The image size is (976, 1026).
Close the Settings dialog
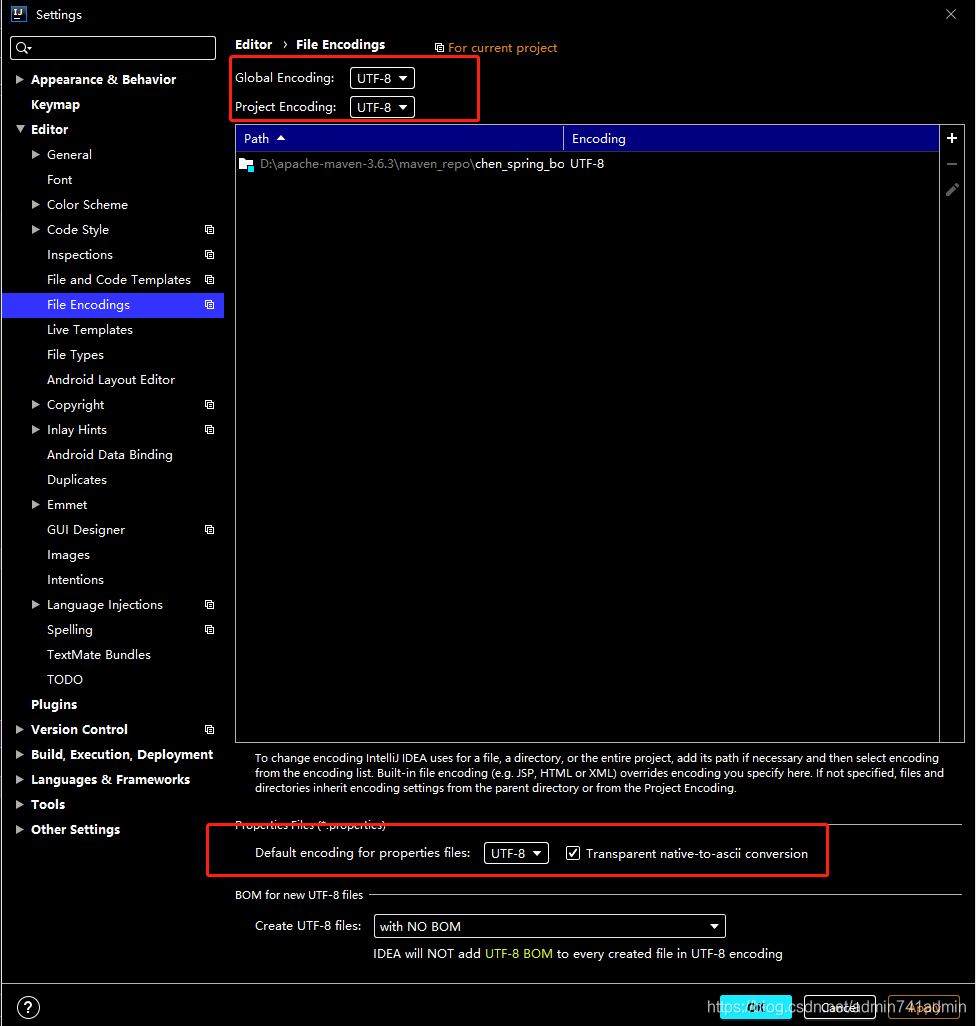click(951, 14)
